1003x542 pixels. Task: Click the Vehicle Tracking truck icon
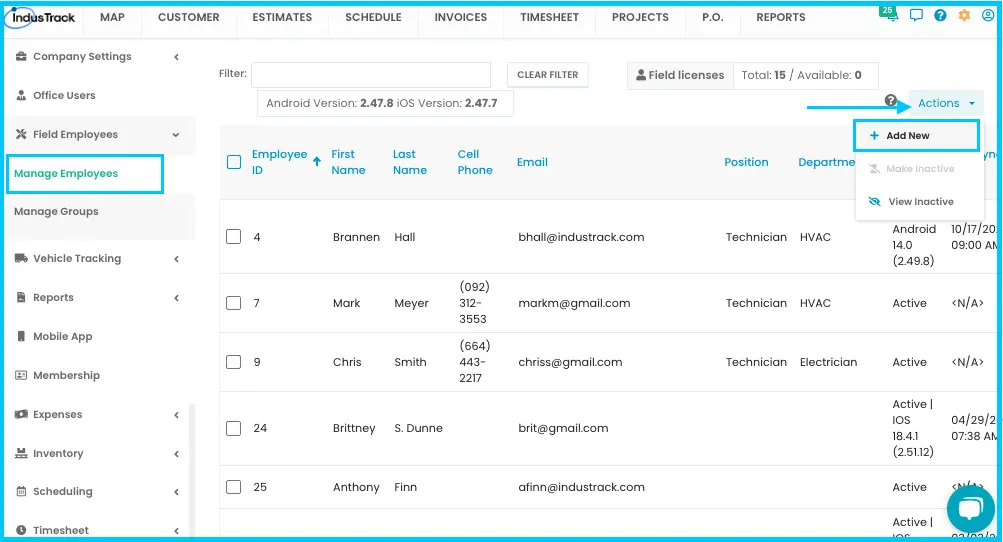click(21, 259)
